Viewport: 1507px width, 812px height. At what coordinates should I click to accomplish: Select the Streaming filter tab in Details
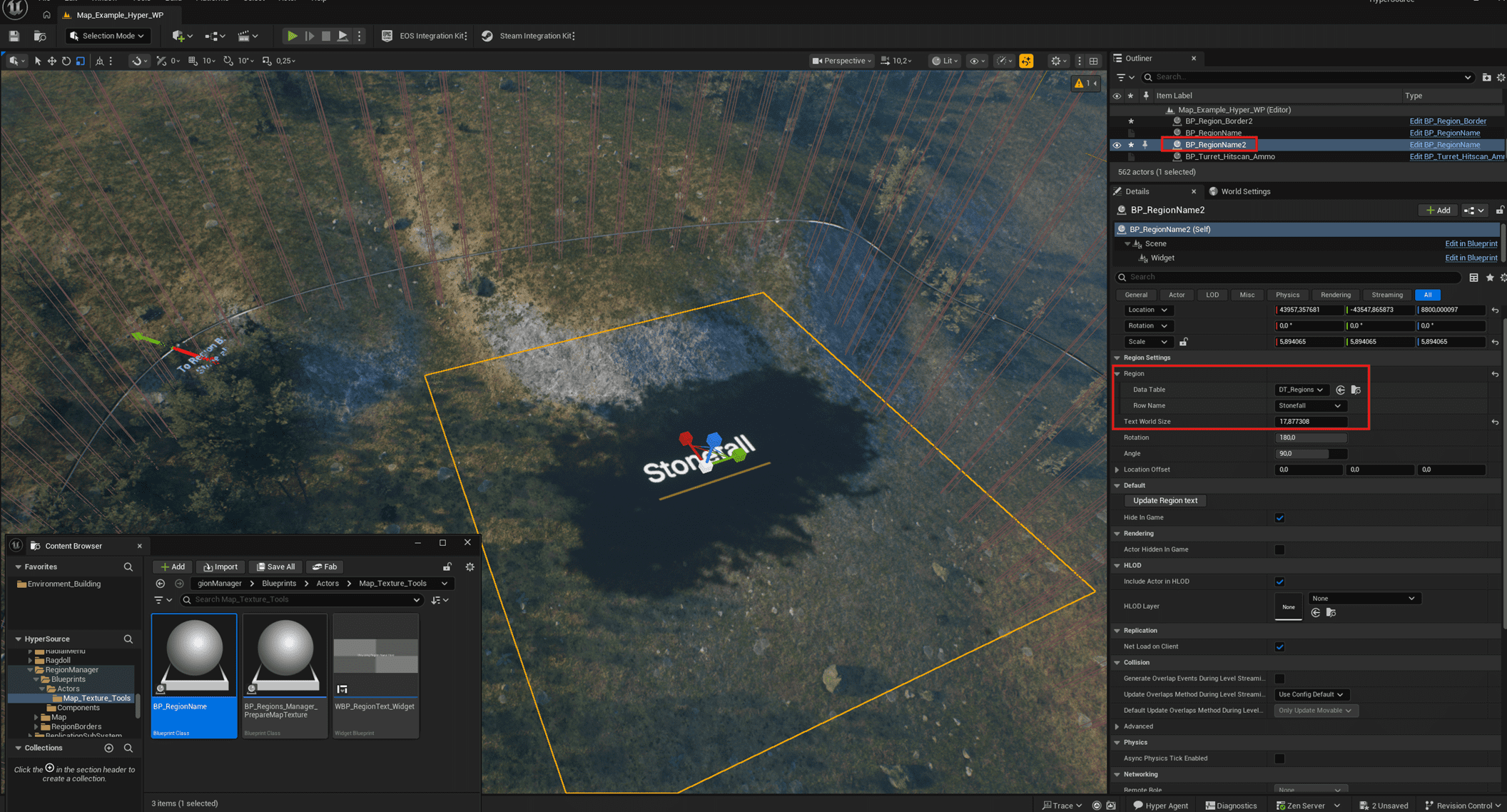point(1386,295)
